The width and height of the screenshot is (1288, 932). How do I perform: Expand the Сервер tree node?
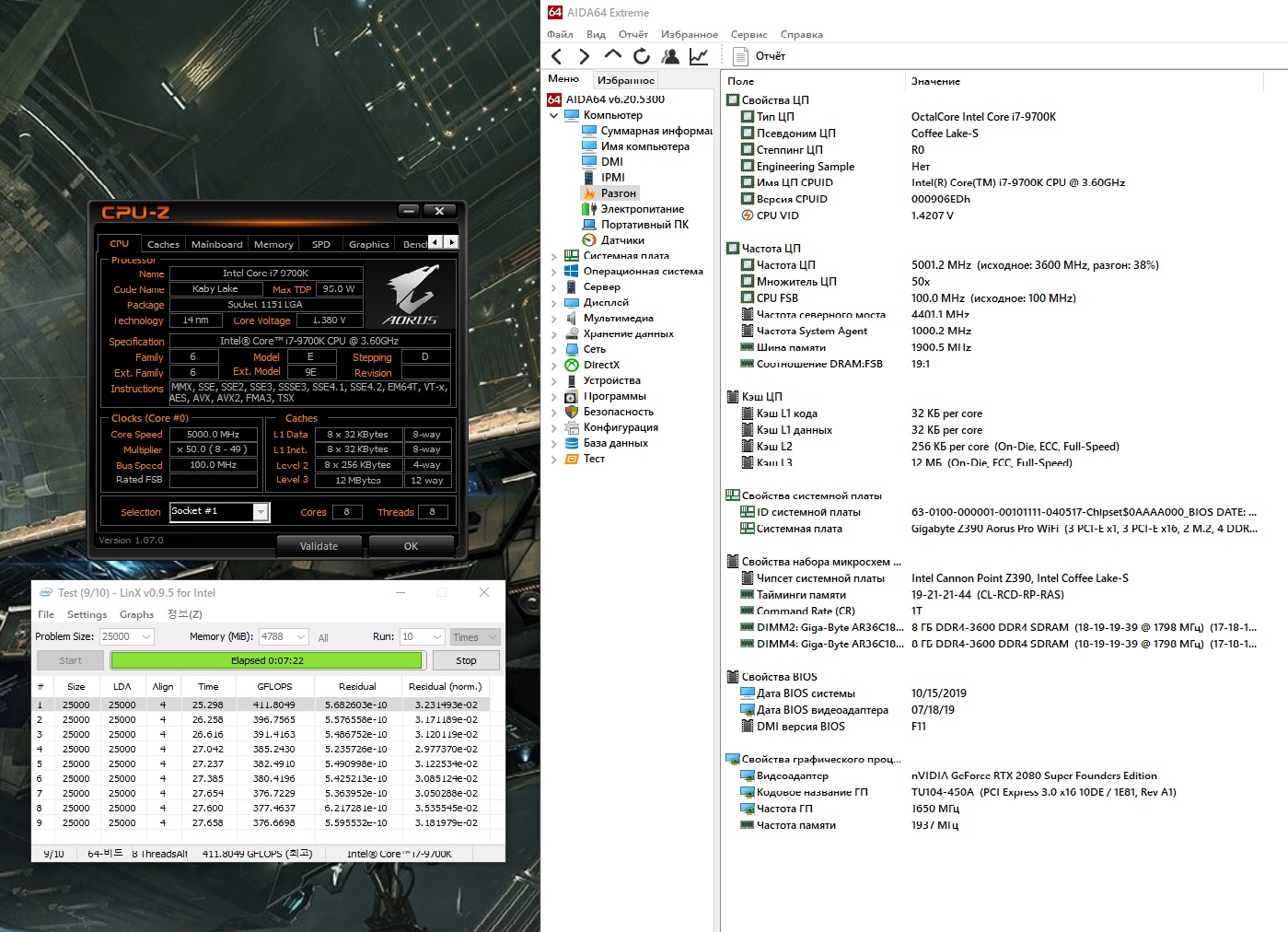tap(553, 287)
